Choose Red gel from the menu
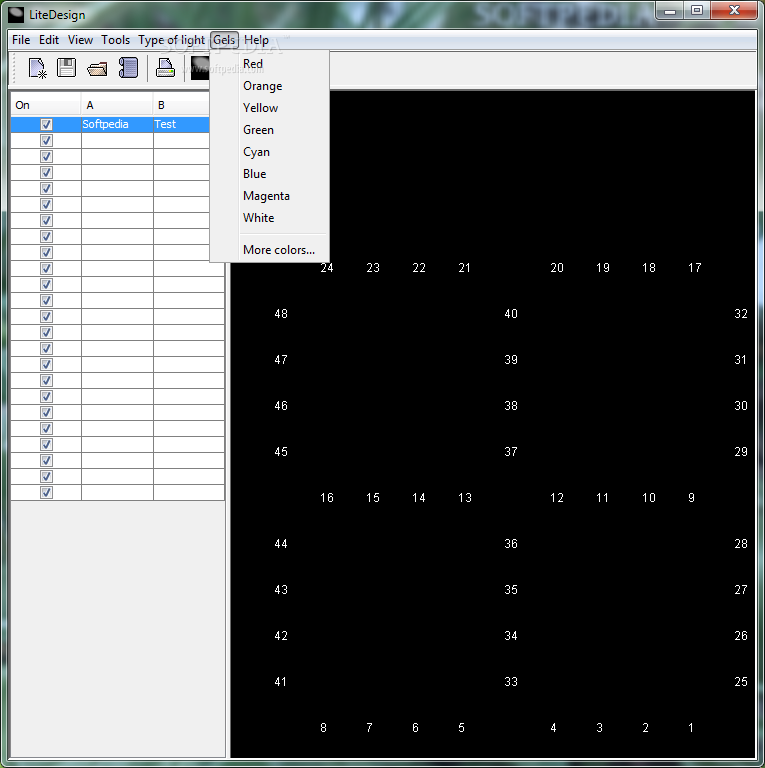Image resolution: width=765 pixels, height=768 pixels. [269, 64]
